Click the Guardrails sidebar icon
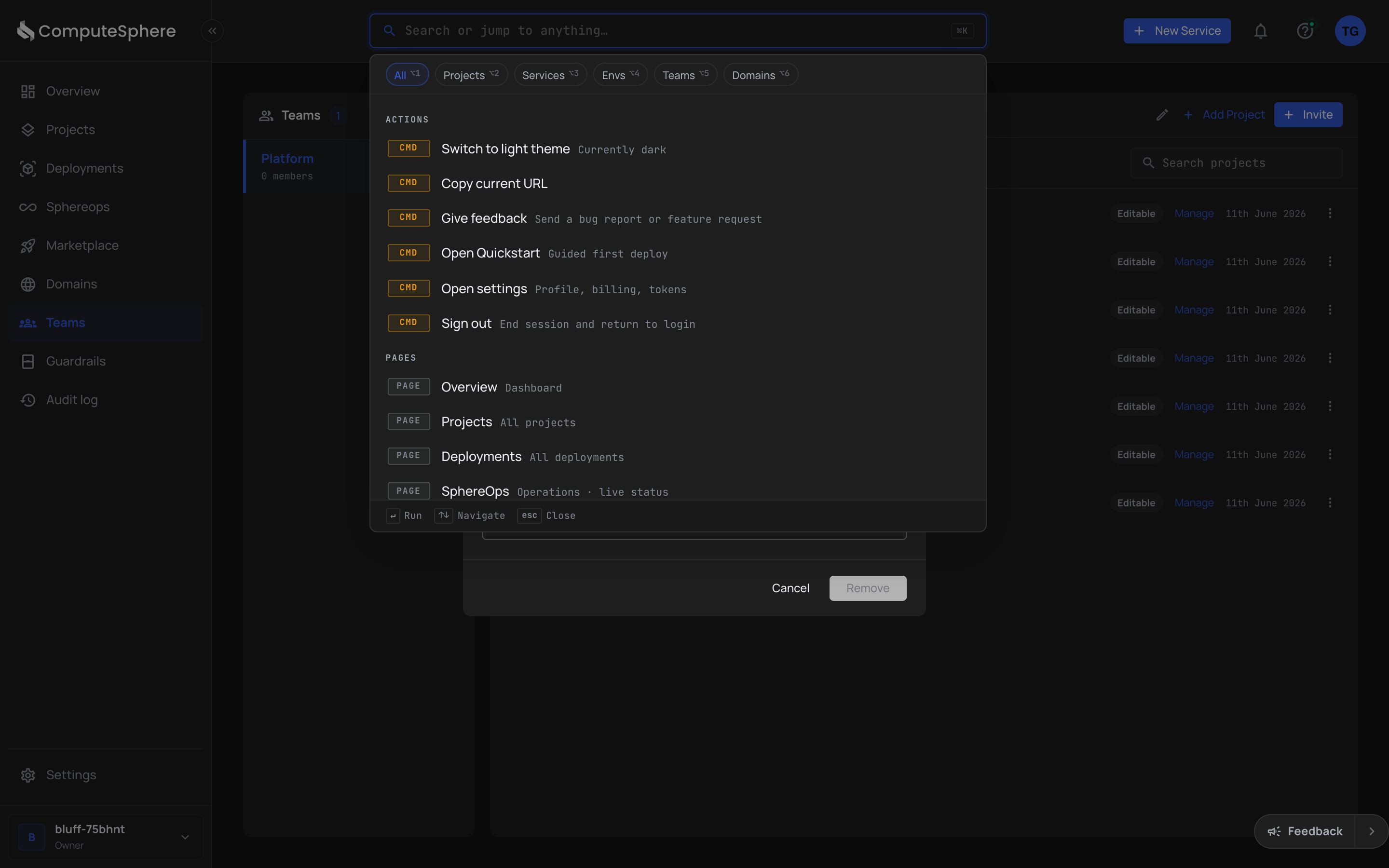 [28, 361]
